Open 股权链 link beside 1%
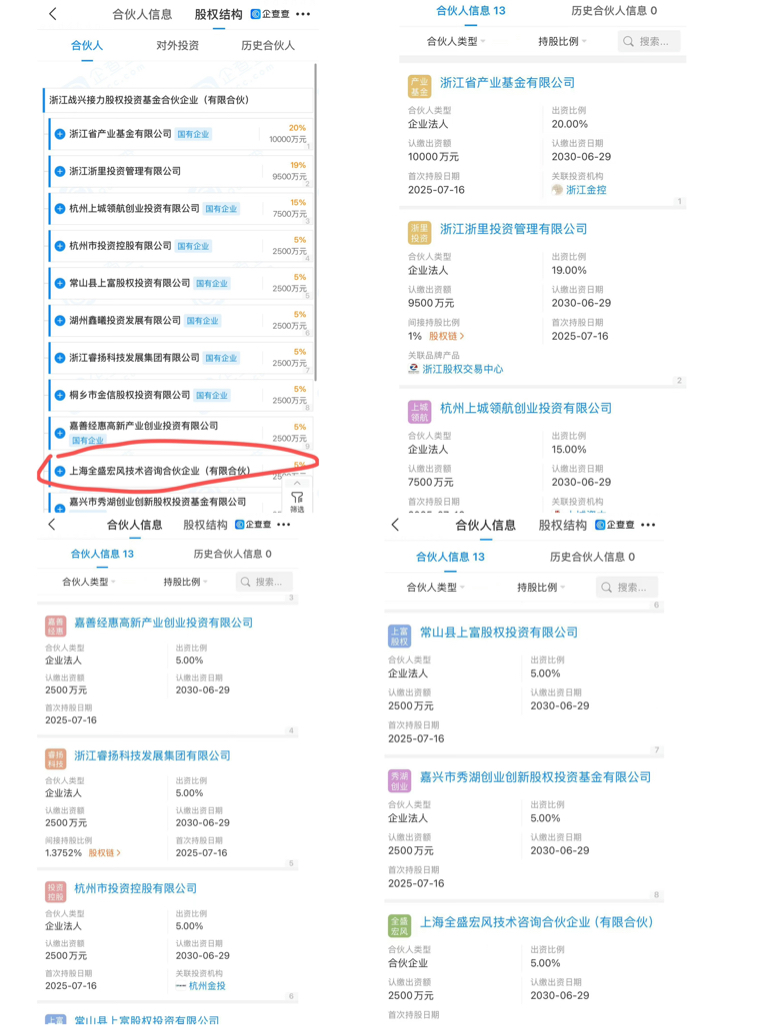Viewport: 768px width, 1025px height. [446, 336]
